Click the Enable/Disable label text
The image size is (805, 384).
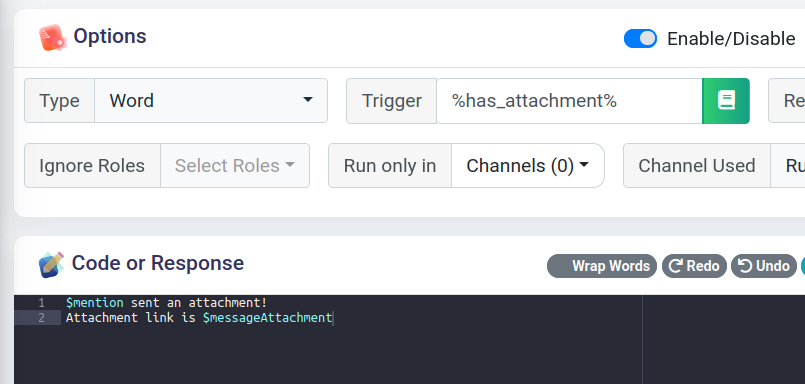point(731,39)
